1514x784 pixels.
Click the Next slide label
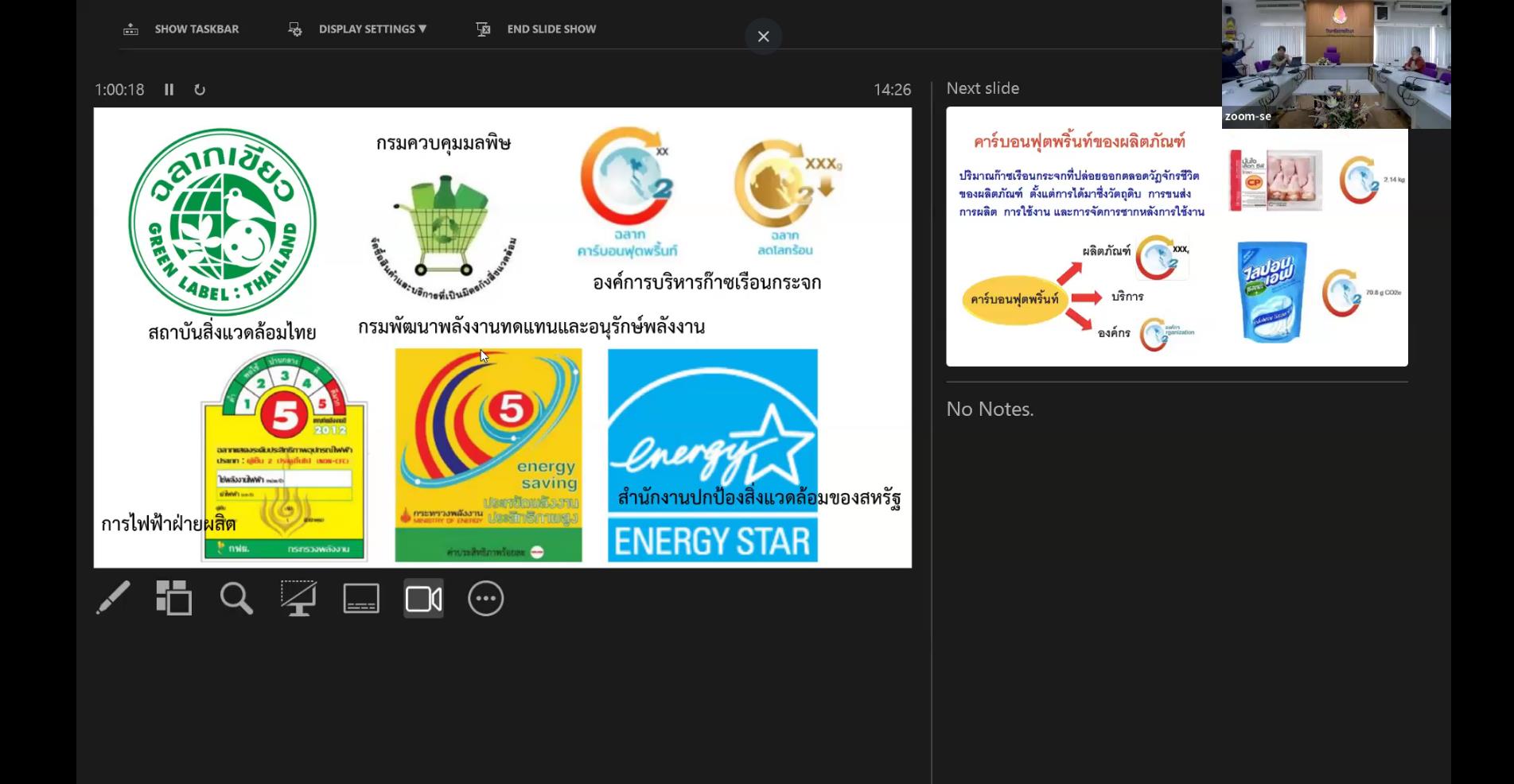pyautogui.click(x=983, y=88)
